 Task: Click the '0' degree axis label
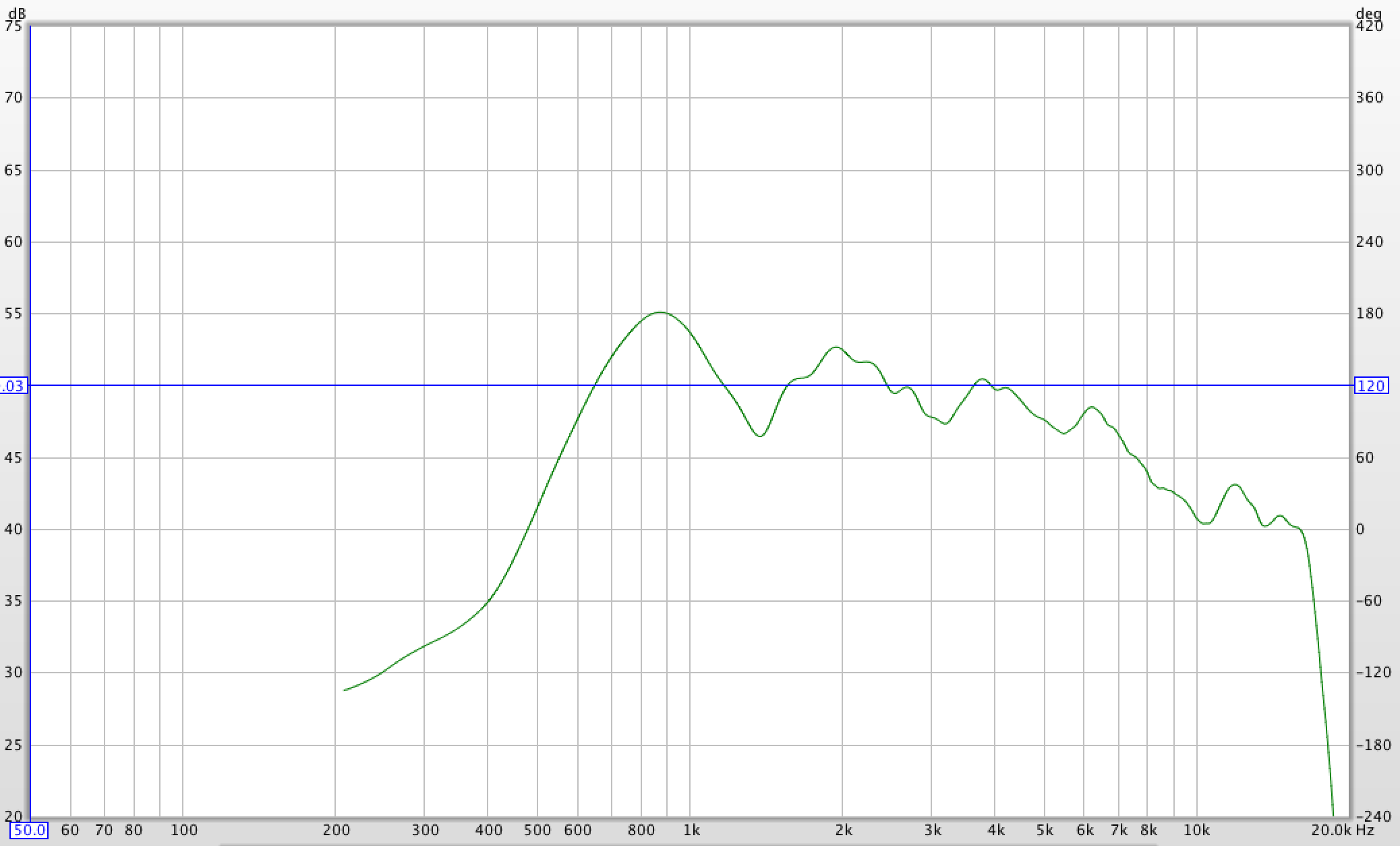click(1360, 530)
